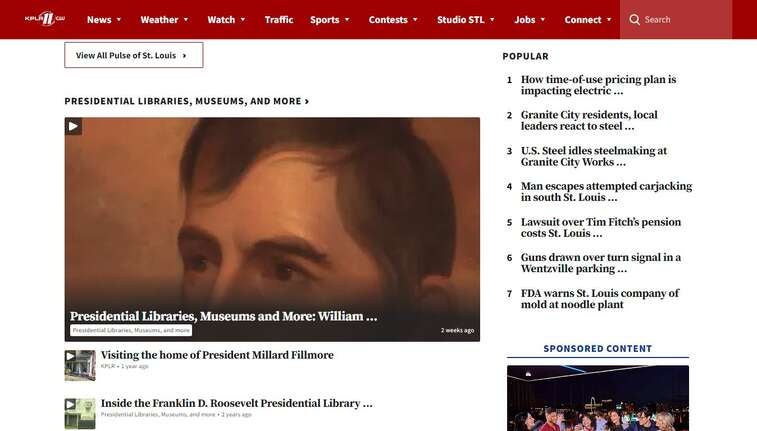Expand the Weather dropdown arrow
Screen dimensions: 757x431
186,20
